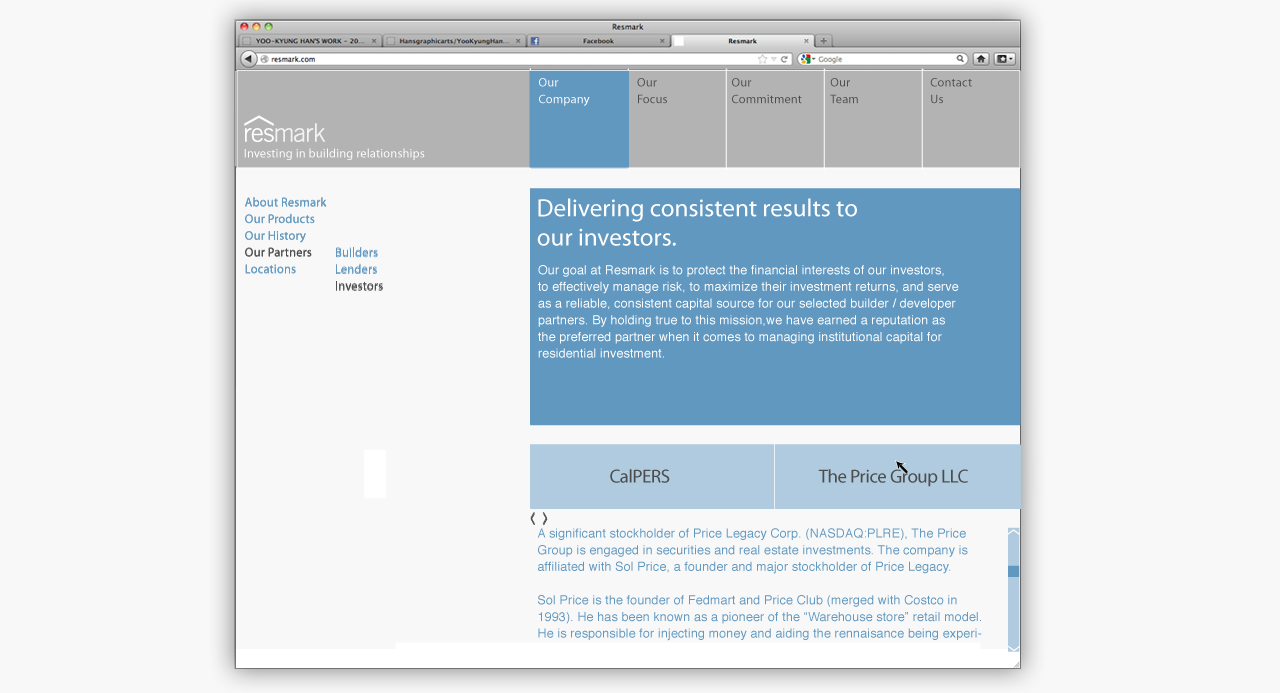Switch to the Facebook browser tab

(x=597, y=41)
